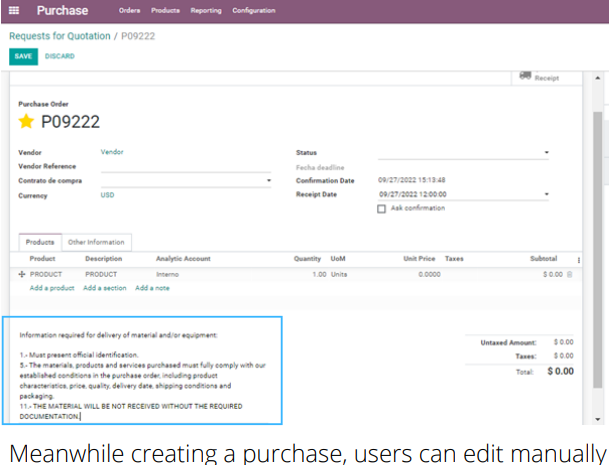
Task: Click the PRODUCT description cell
Action: (101, 274)
